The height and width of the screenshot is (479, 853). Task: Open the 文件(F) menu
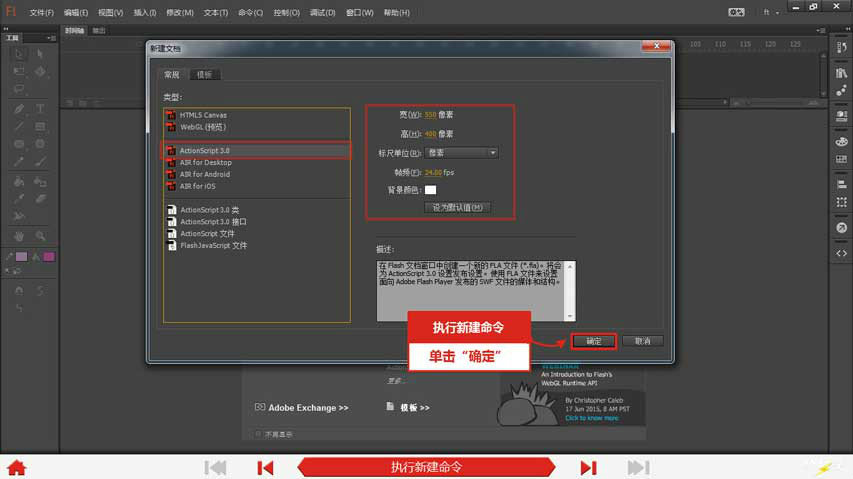pos(41,13)
